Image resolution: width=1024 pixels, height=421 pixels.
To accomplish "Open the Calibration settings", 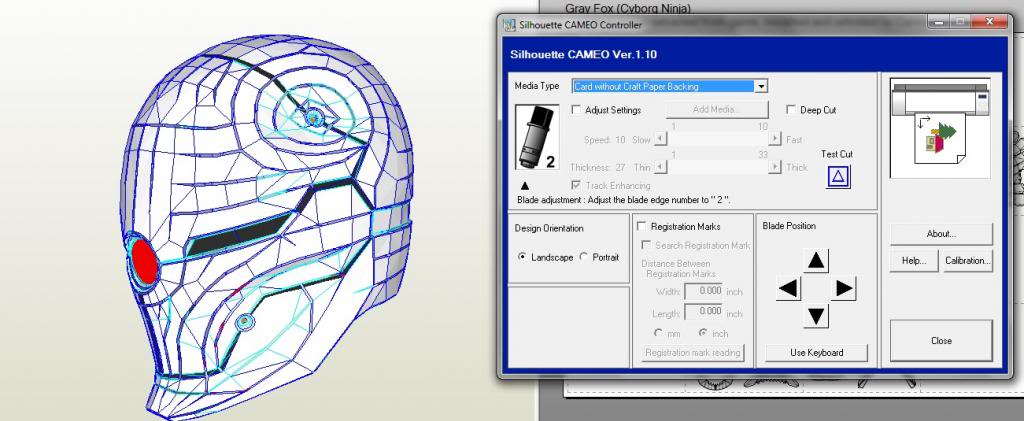I will pos(967,260).
